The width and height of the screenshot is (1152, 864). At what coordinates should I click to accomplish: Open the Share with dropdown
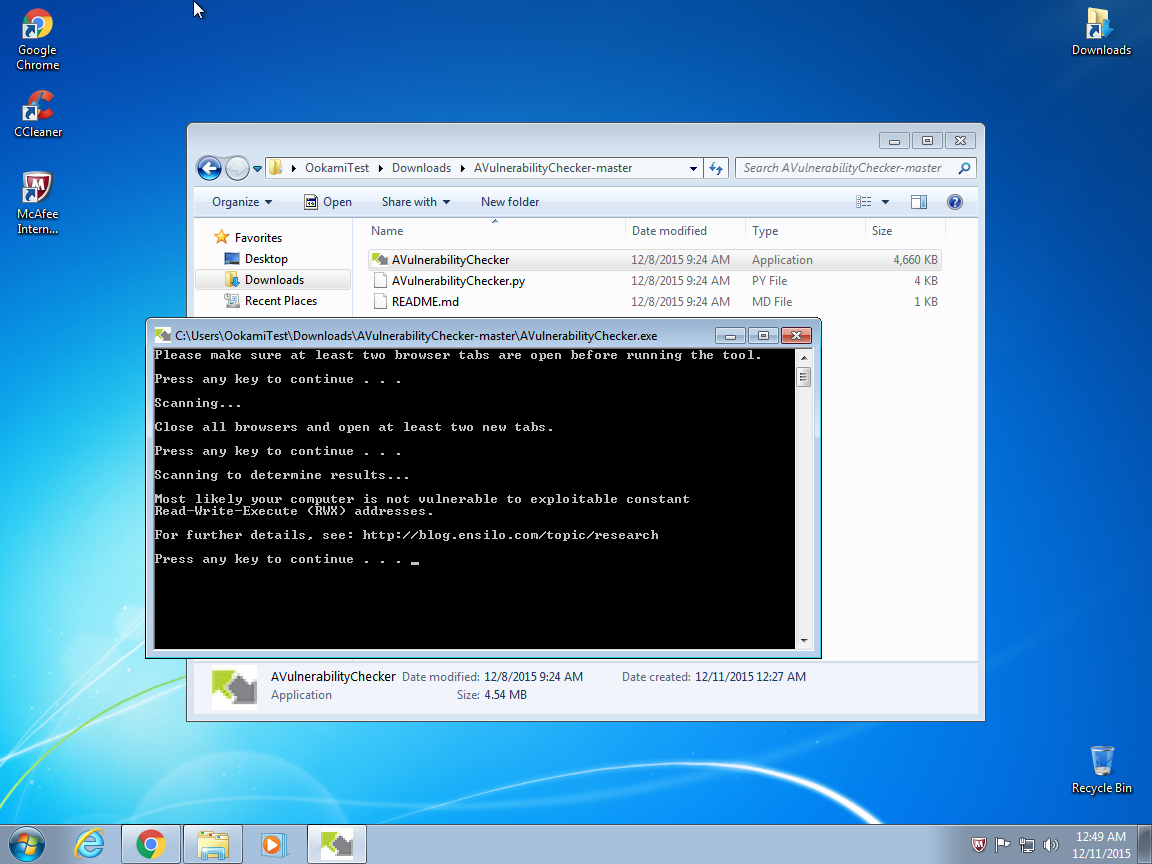pyautogui.click(x=416, y=202)
